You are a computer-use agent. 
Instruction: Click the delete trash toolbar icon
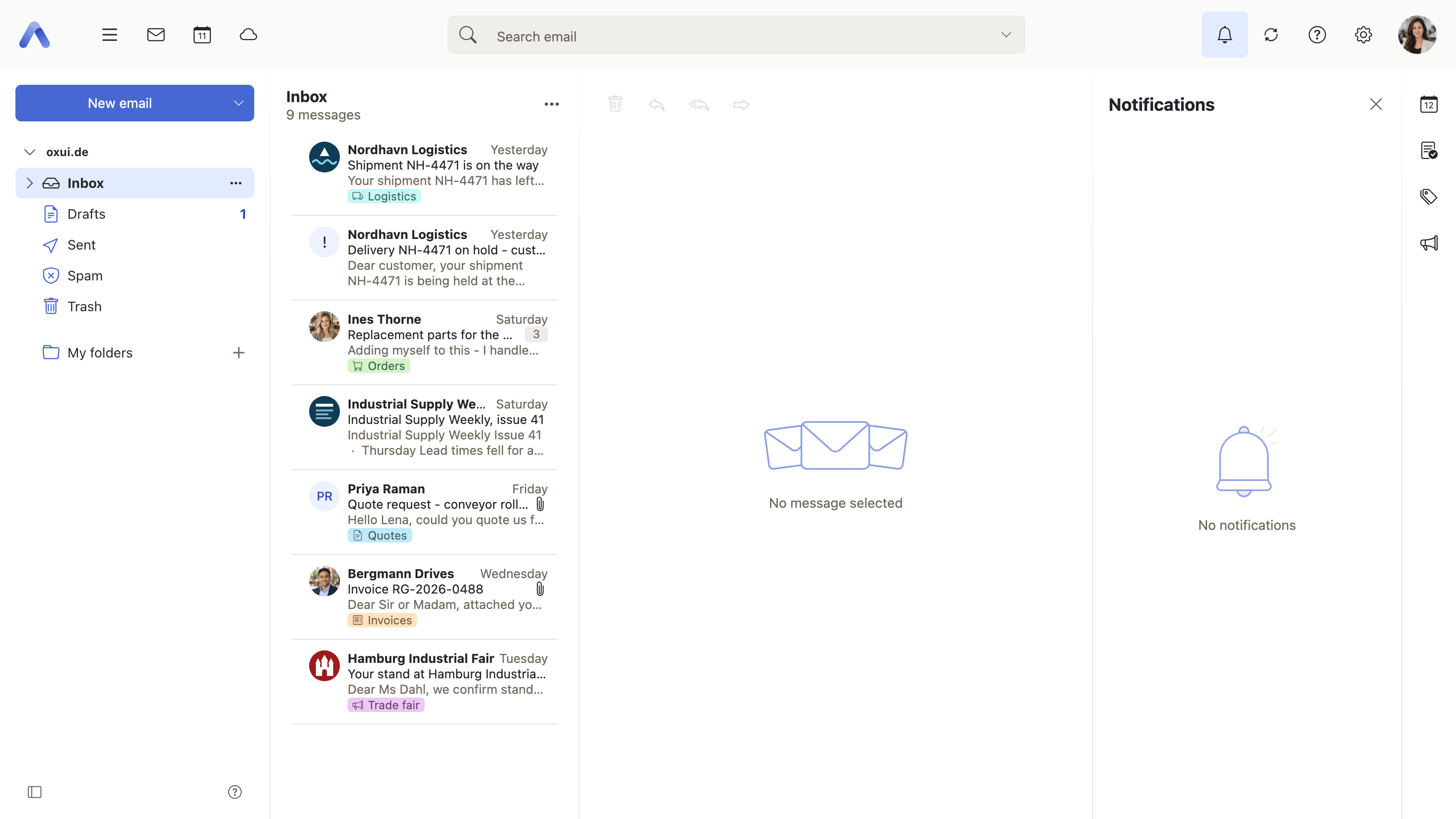coord(615,104)
